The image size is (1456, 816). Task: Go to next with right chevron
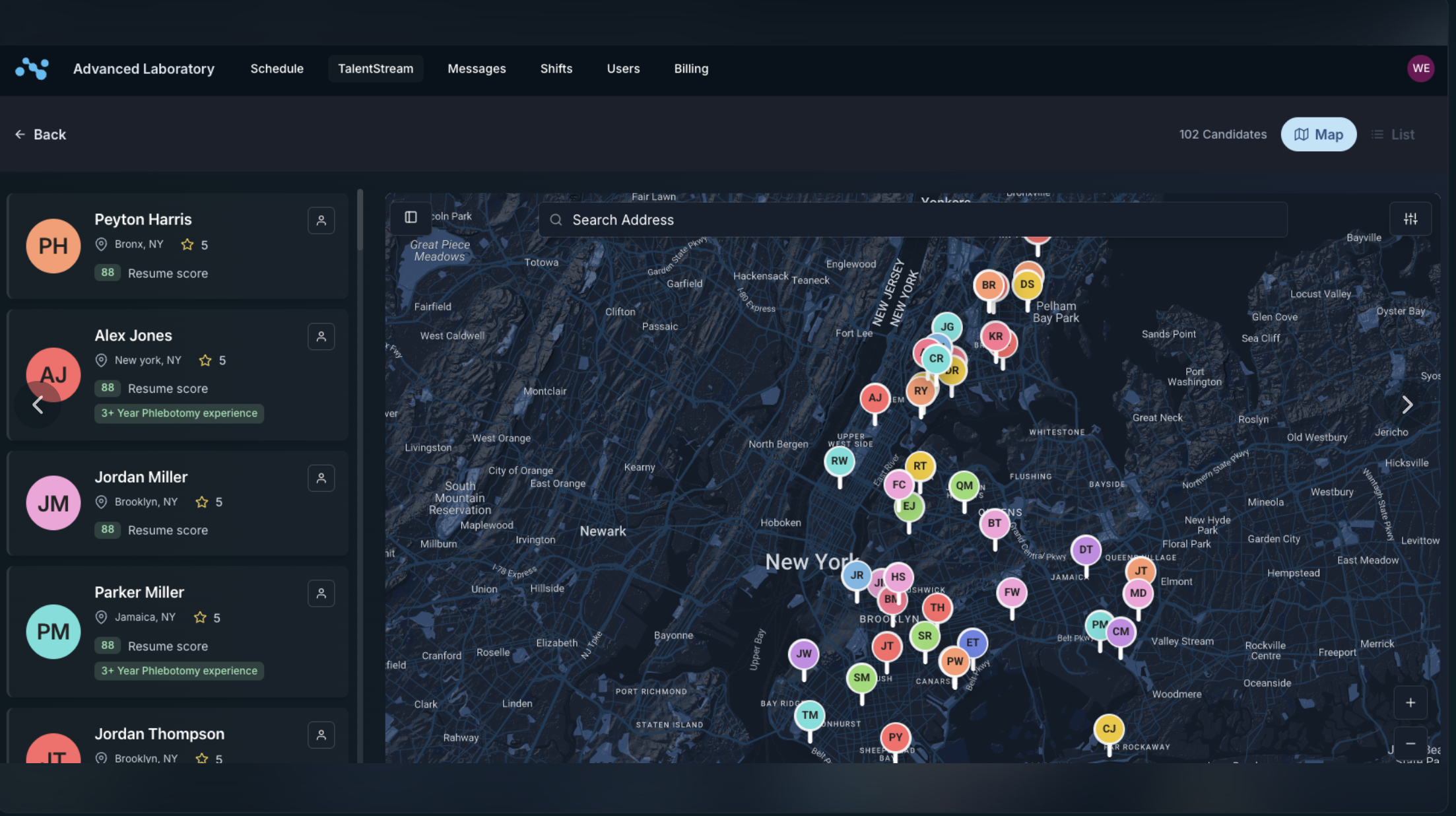(x=1407, y=405)
